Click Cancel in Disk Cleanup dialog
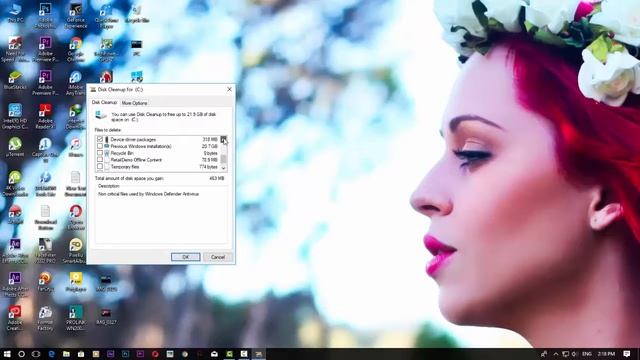The width and height of the screenshot is (640, 360). tap(218, 257)
